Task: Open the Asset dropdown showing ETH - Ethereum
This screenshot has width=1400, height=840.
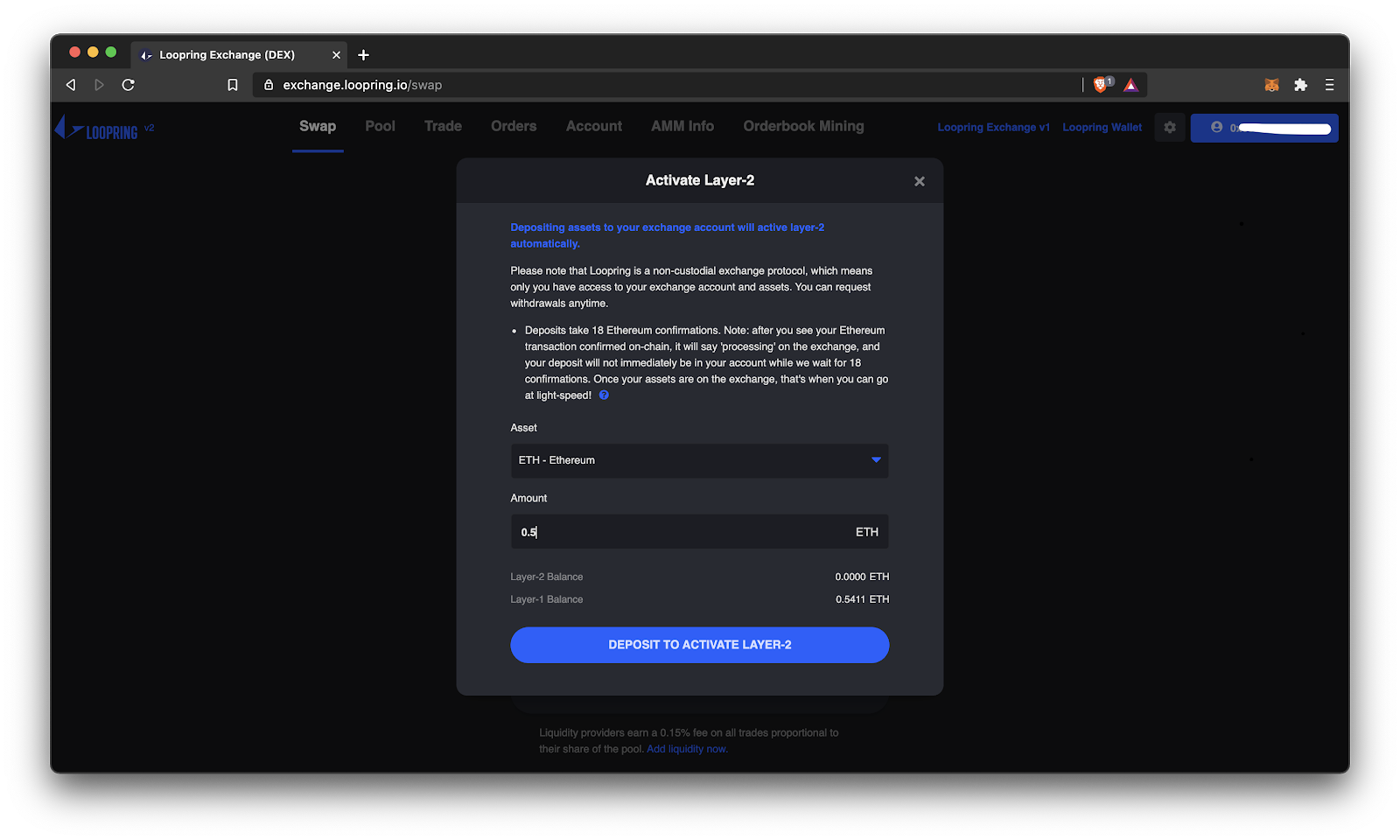Action: 699,461
